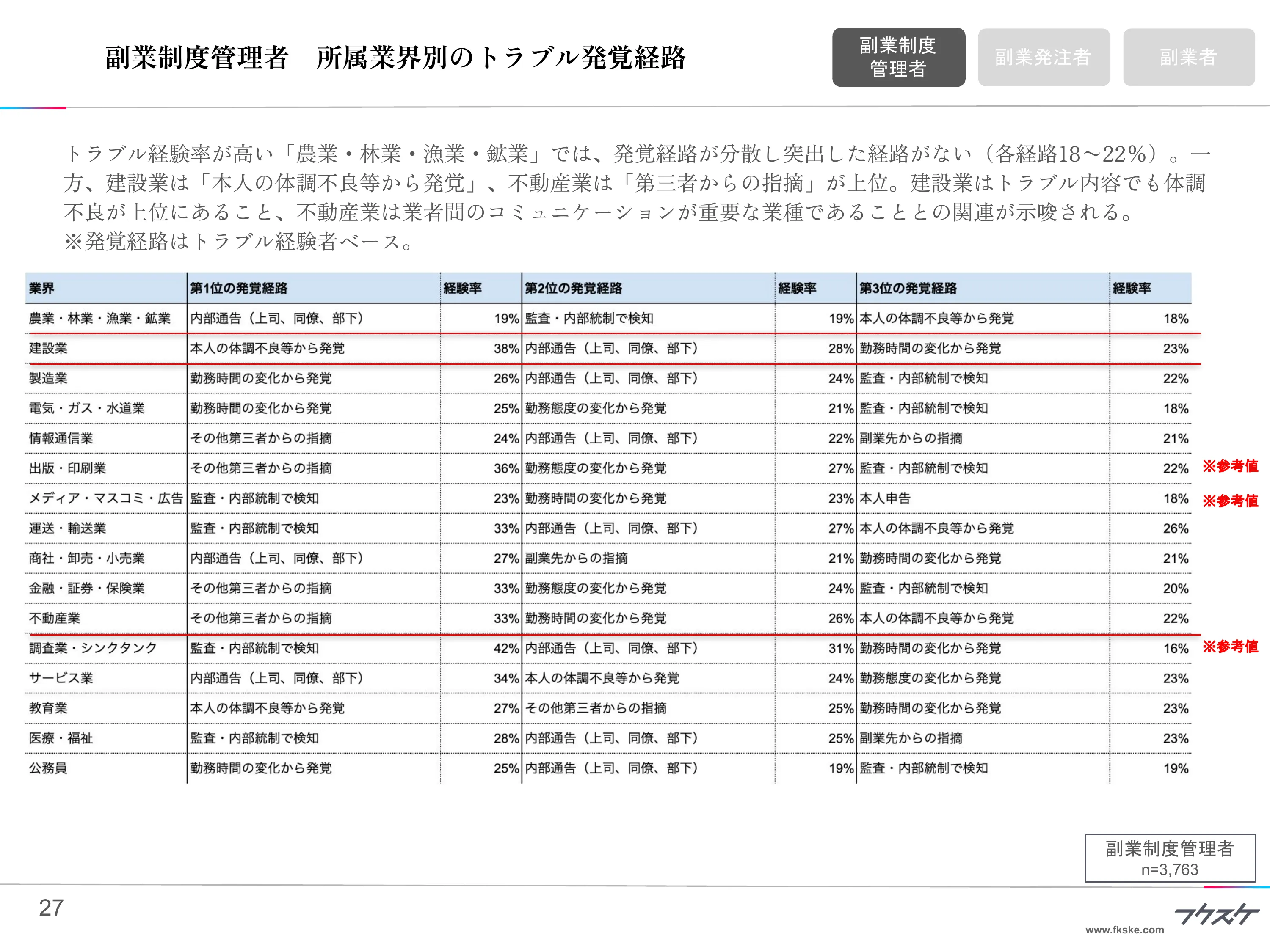Click the n=3,763 sample size box
This screenshot has width=1270, height=952.
[x=1170, y=858]
